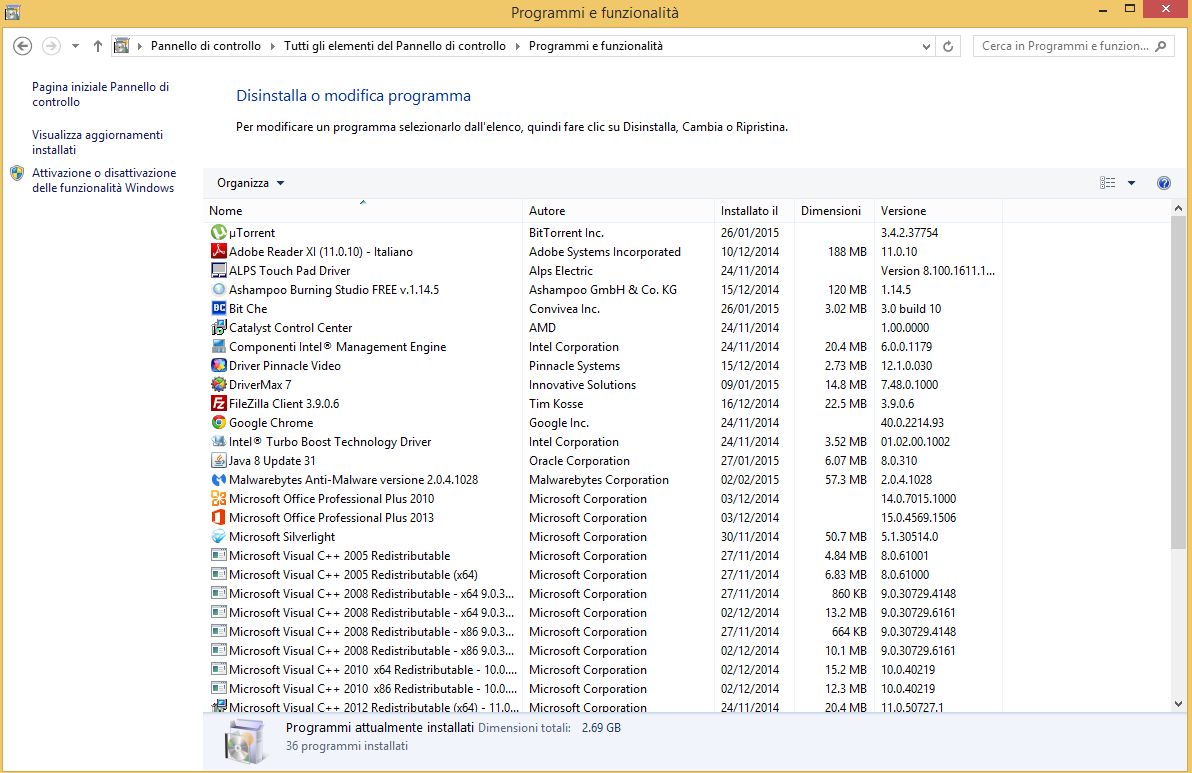Click the 188 MB size cell

(x=847, y=252)
